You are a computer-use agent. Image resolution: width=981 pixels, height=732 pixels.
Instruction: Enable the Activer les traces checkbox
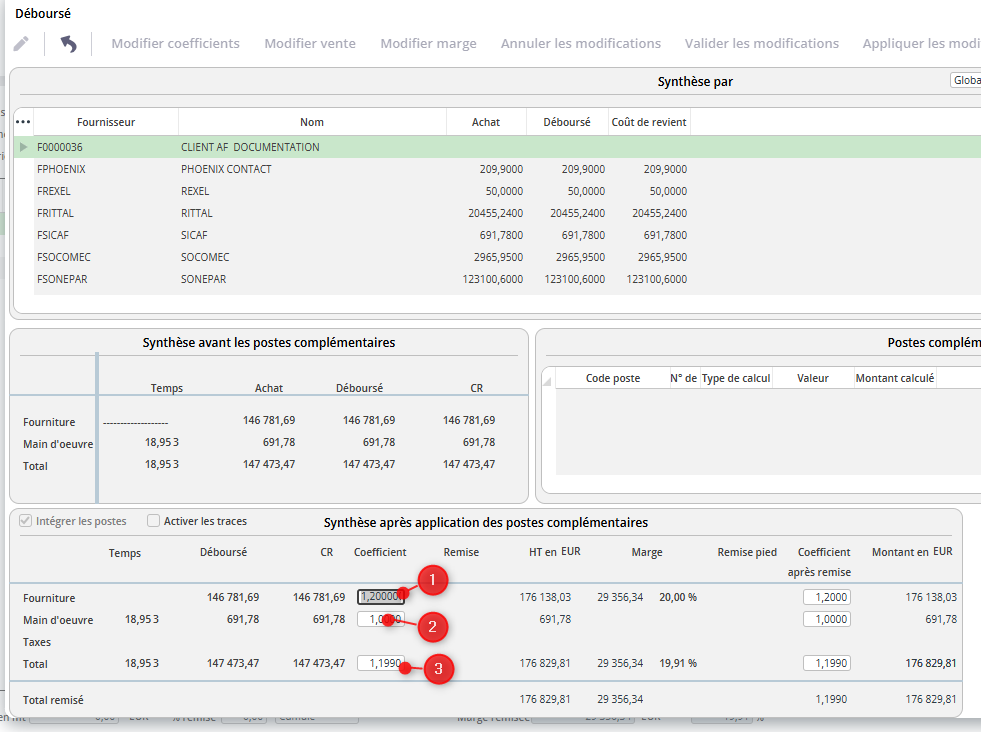(x=153, y=521)
